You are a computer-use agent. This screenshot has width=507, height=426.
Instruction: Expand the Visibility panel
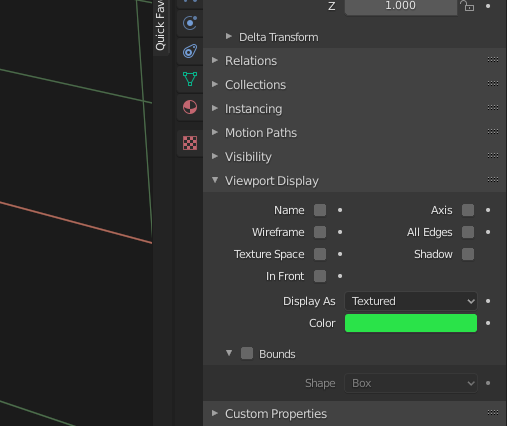point(215,156)
